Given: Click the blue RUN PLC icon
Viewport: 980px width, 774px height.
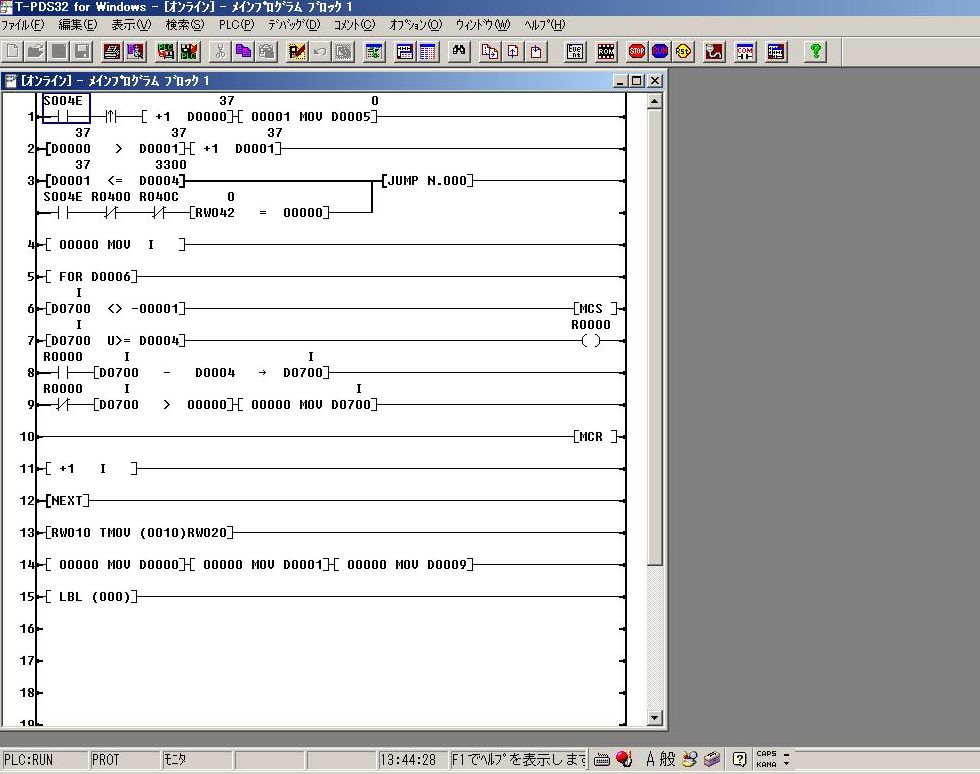Looking at the screenshot, I should coord(660,51).
